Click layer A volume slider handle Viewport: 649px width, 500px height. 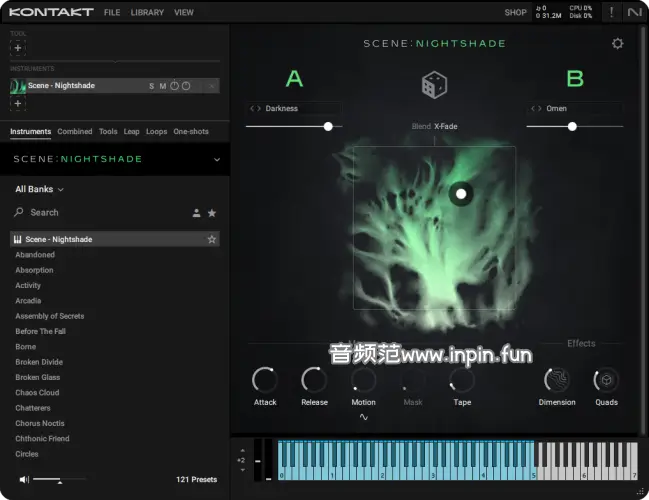[328, 127]
